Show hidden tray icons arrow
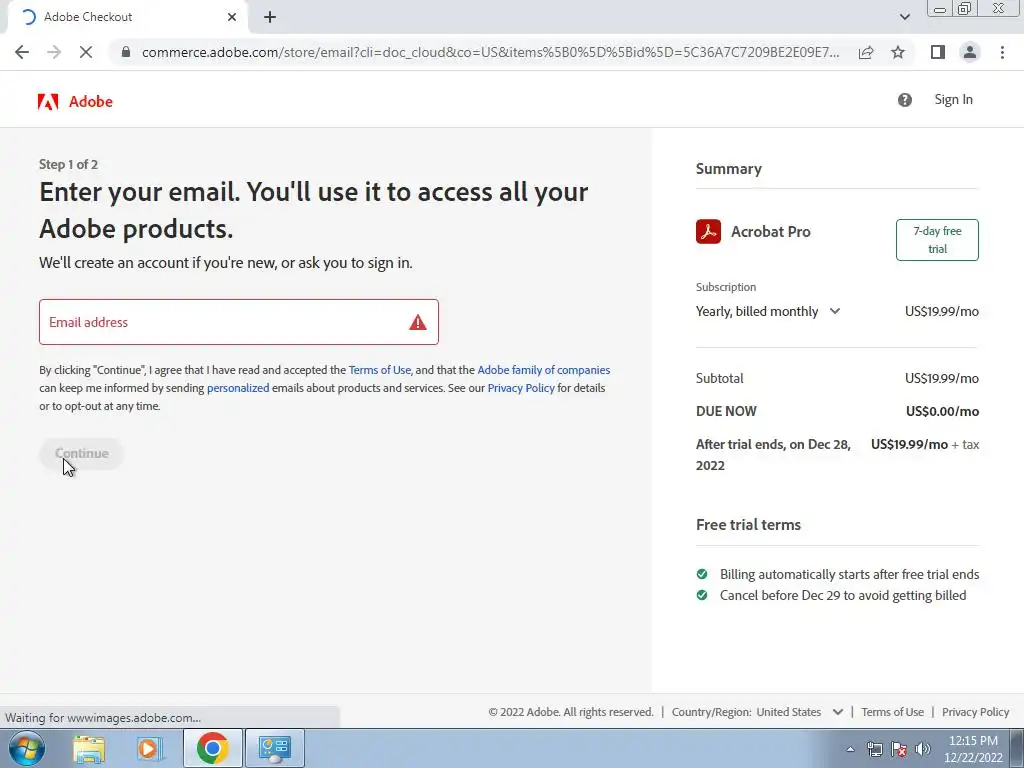The image size is (1024, 768). point(850,749)
